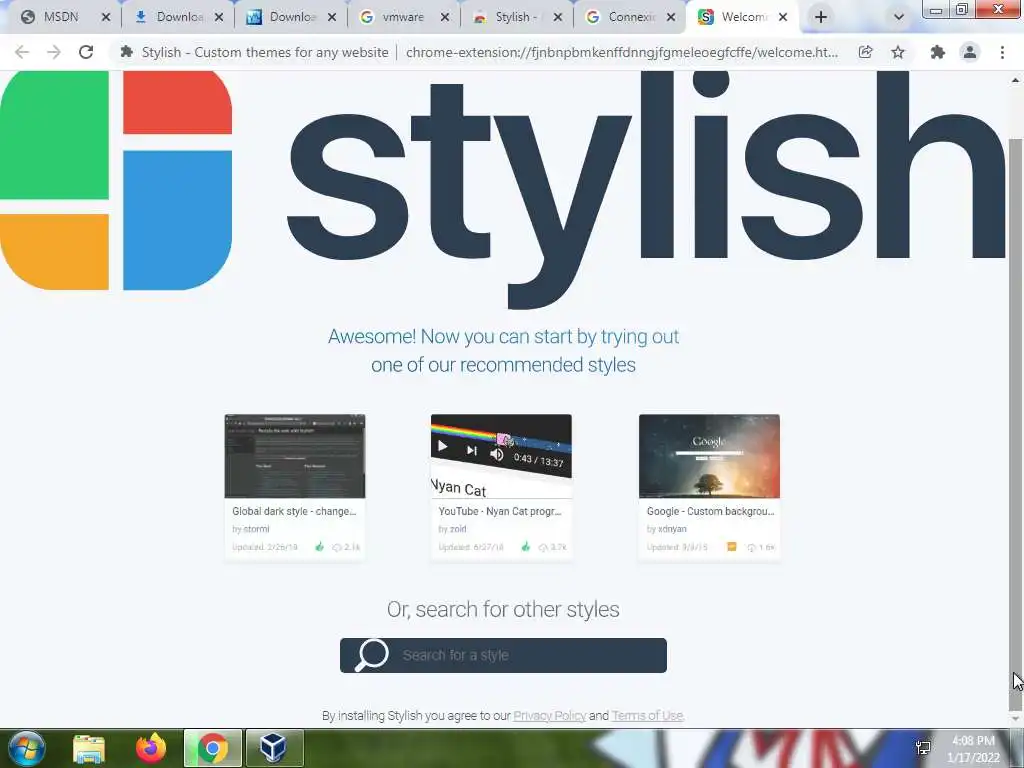Click the install count icon on Nyan Cat style
Viewport: 1024px width, 768px height.
pos(543,547)
